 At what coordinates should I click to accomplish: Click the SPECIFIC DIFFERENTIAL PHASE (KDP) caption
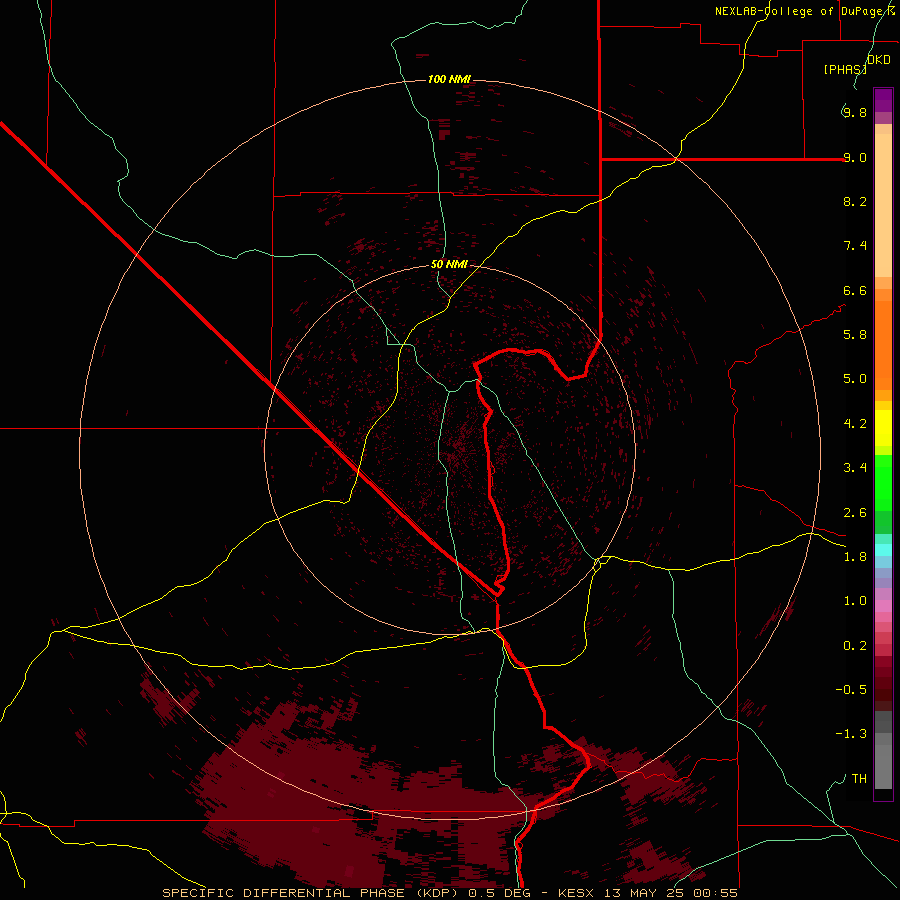(312, 893)
